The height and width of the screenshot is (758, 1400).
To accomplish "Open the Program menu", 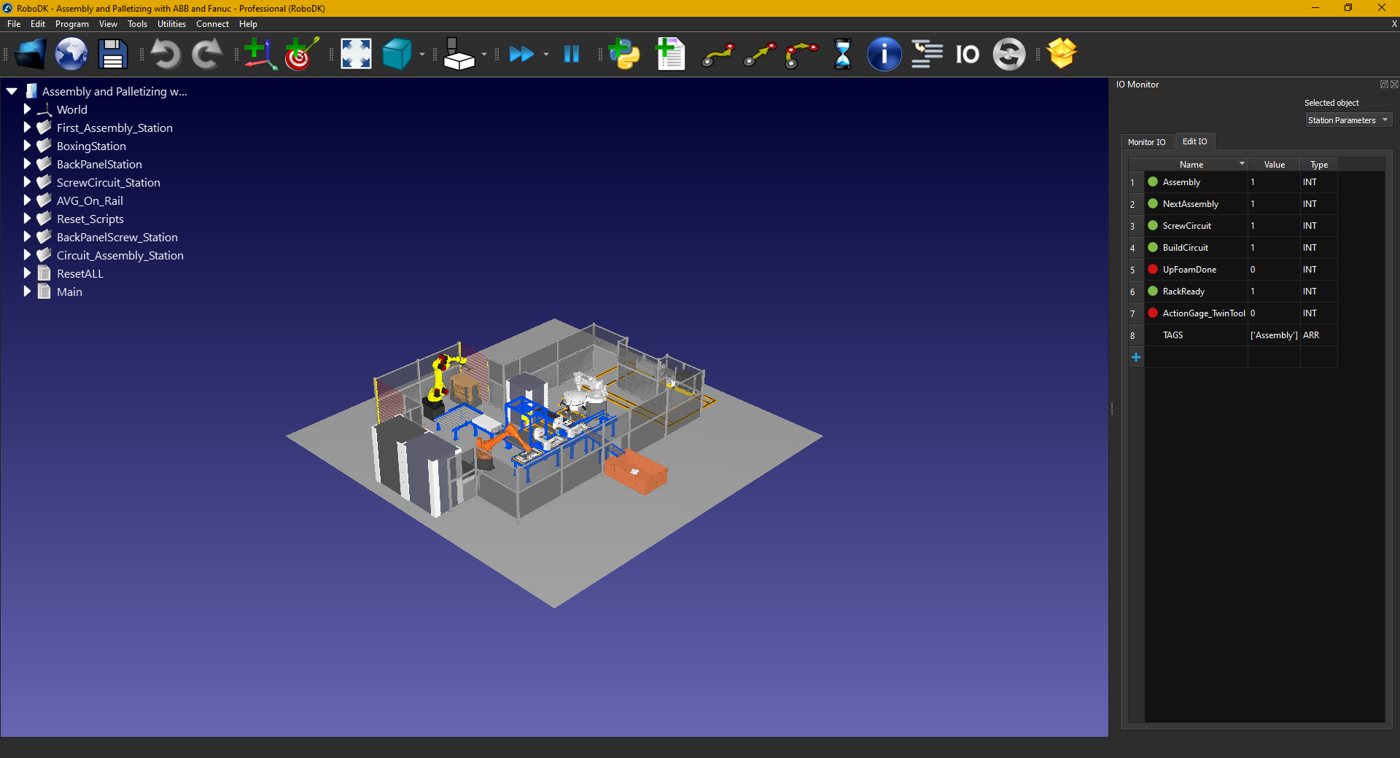I will (72, 24).
